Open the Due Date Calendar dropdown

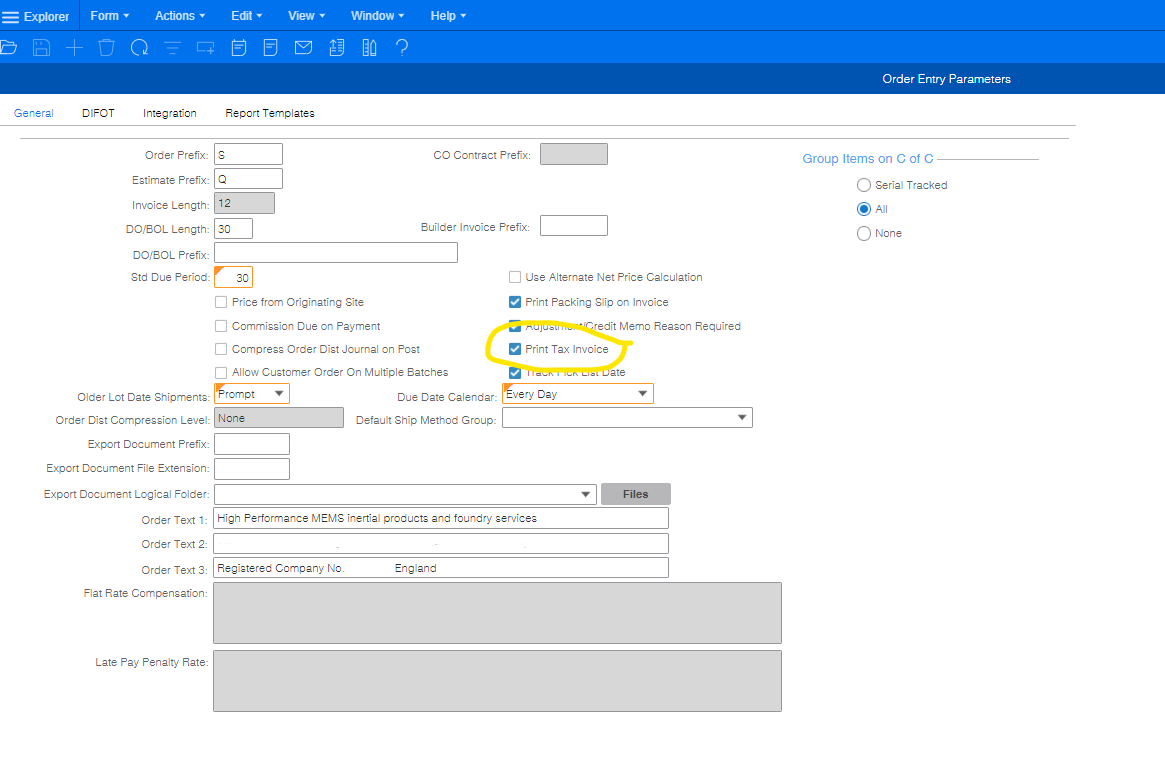(642, 394)
